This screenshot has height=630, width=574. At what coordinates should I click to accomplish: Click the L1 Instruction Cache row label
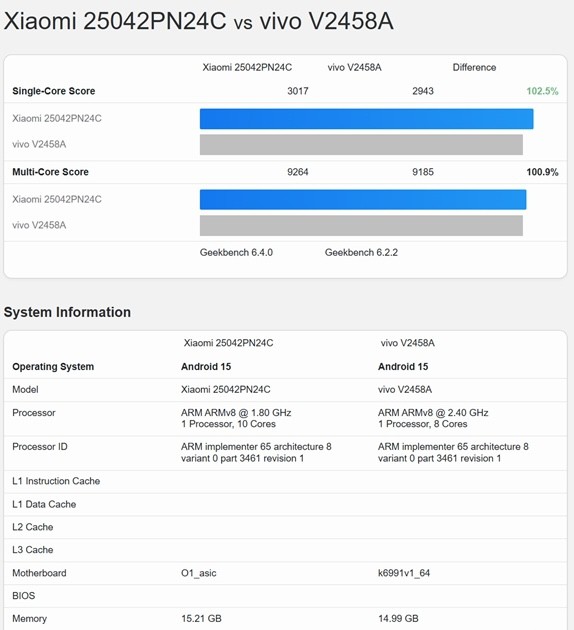pyautogui.click(x=56, y=481)
